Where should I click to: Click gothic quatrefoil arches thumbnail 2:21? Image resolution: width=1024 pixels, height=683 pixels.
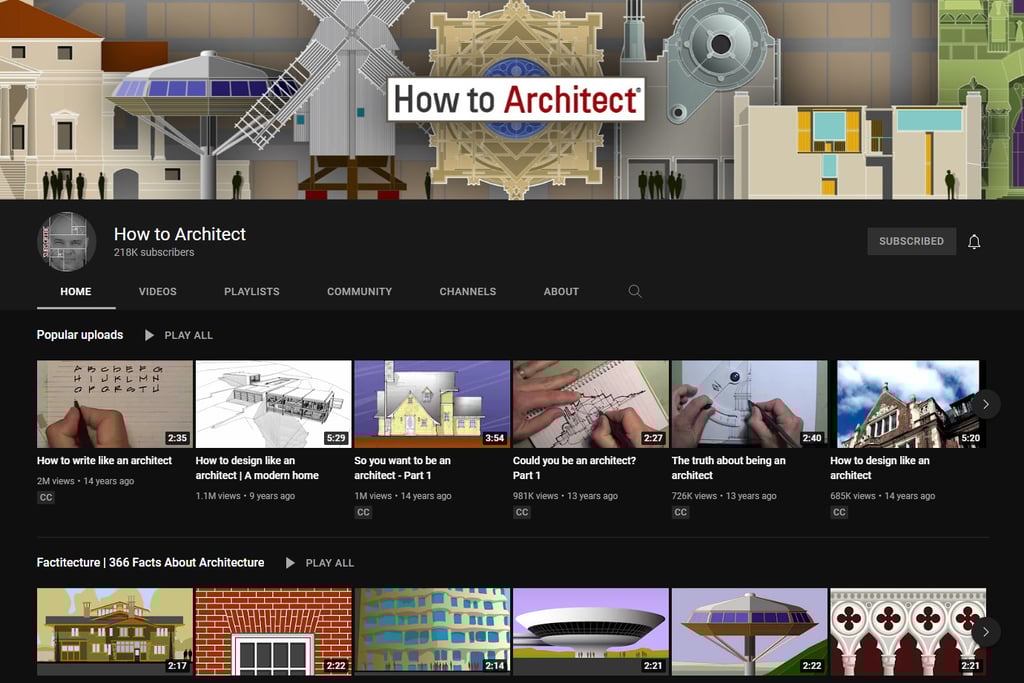(908, 631)
